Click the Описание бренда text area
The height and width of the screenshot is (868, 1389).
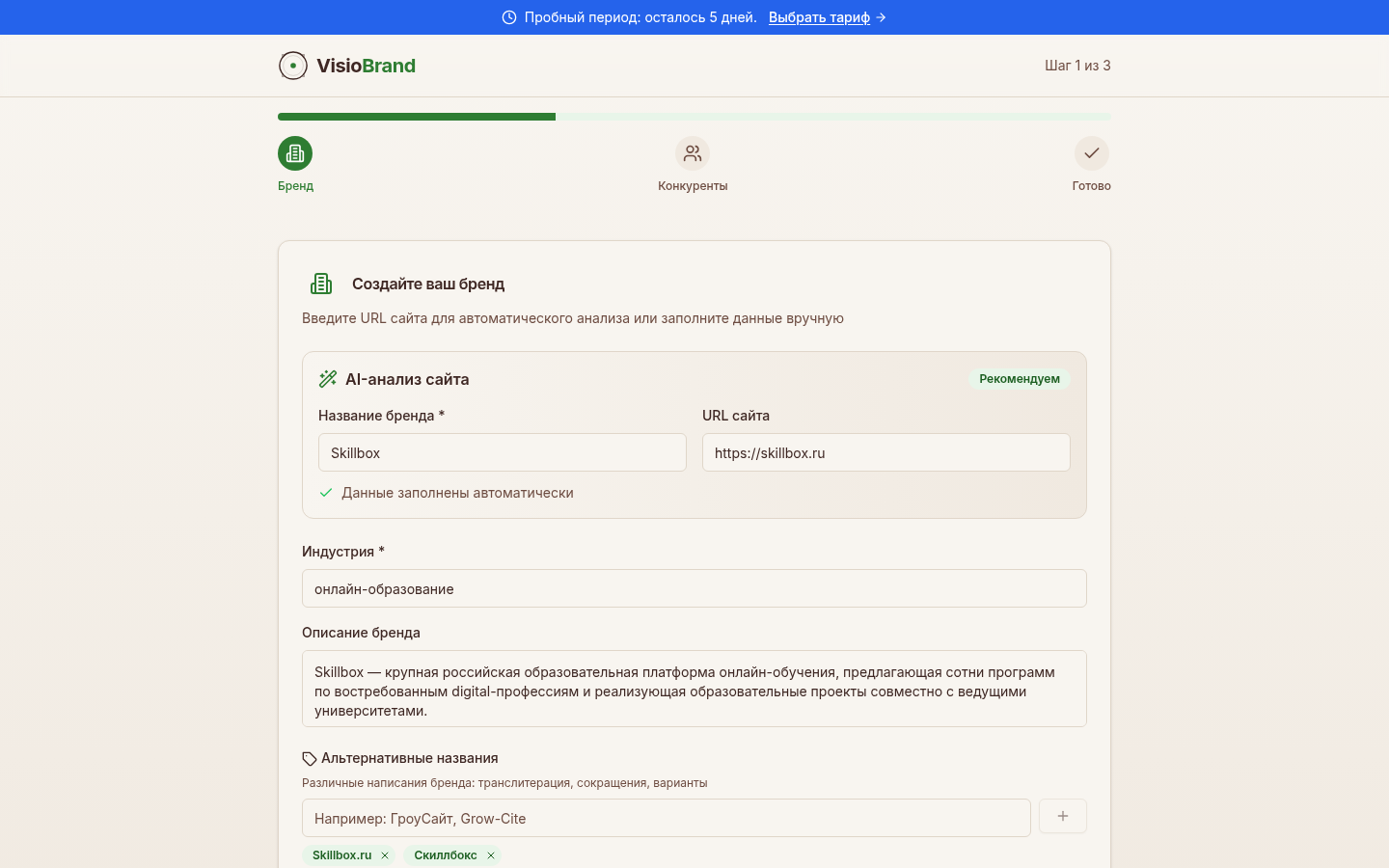pyautogui.click(x=694, y=688)
